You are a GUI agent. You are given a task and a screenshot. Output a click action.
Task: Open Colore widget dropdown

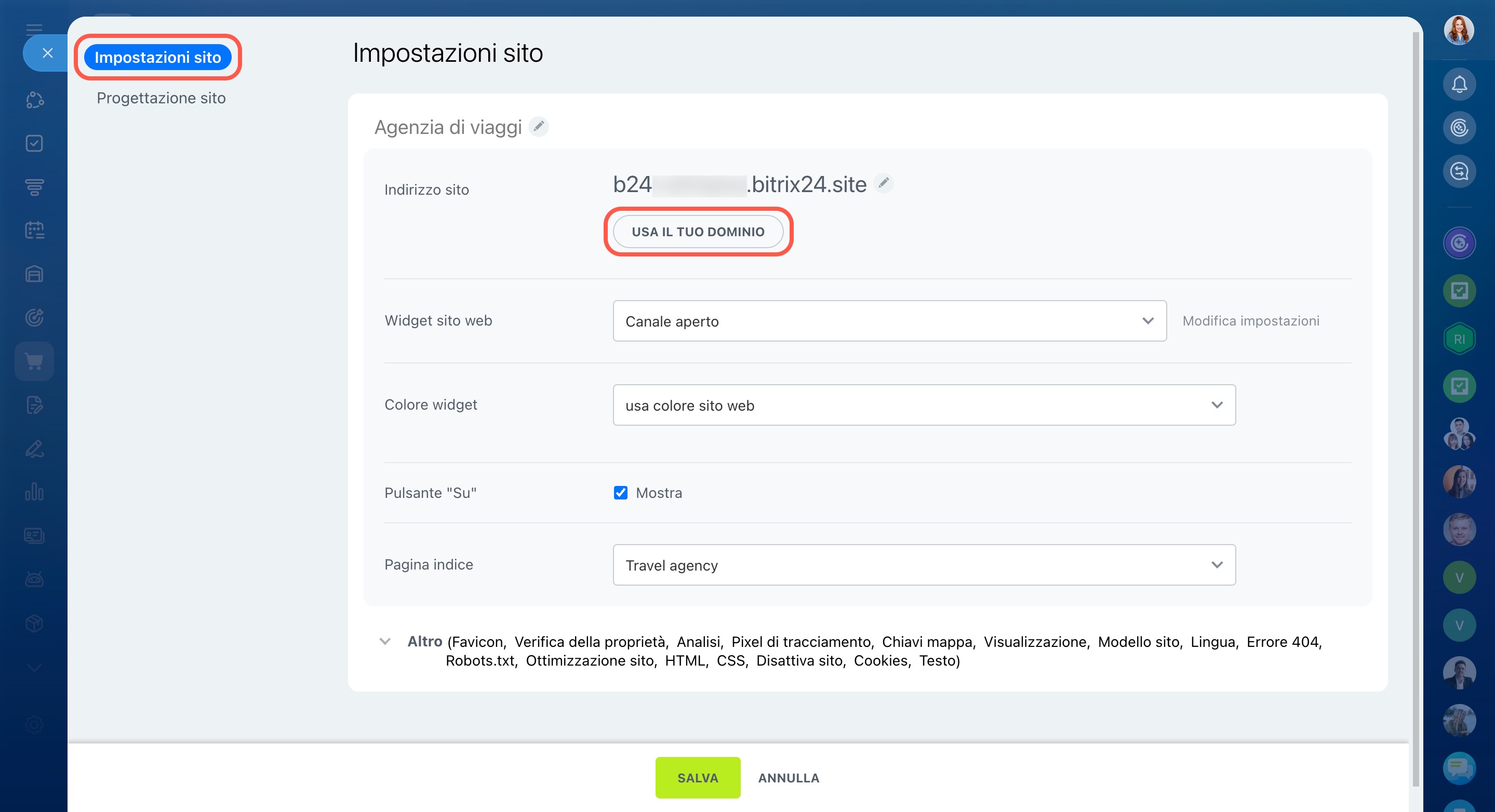tap(924, 405)
